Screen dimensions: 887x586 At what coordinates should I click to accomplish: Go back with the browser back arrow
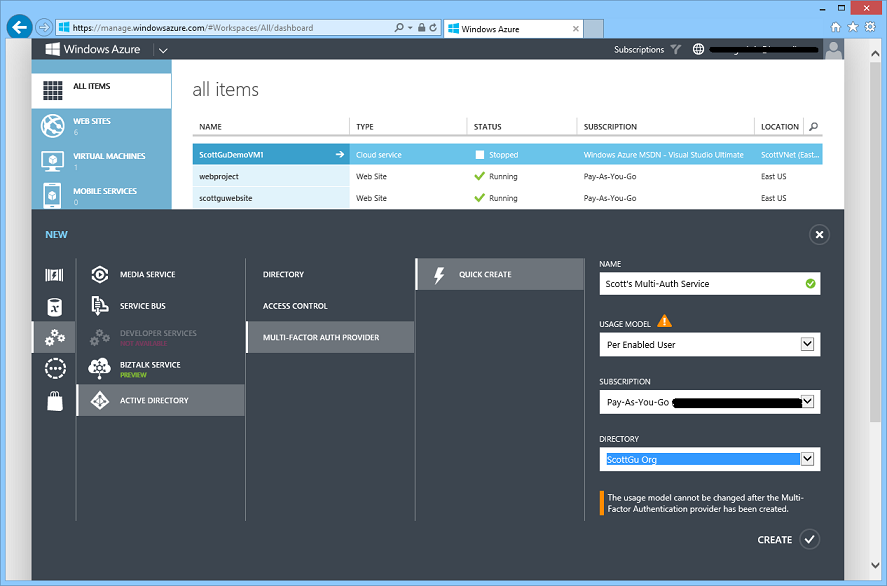pyautogui.click(x=19, y=27)
